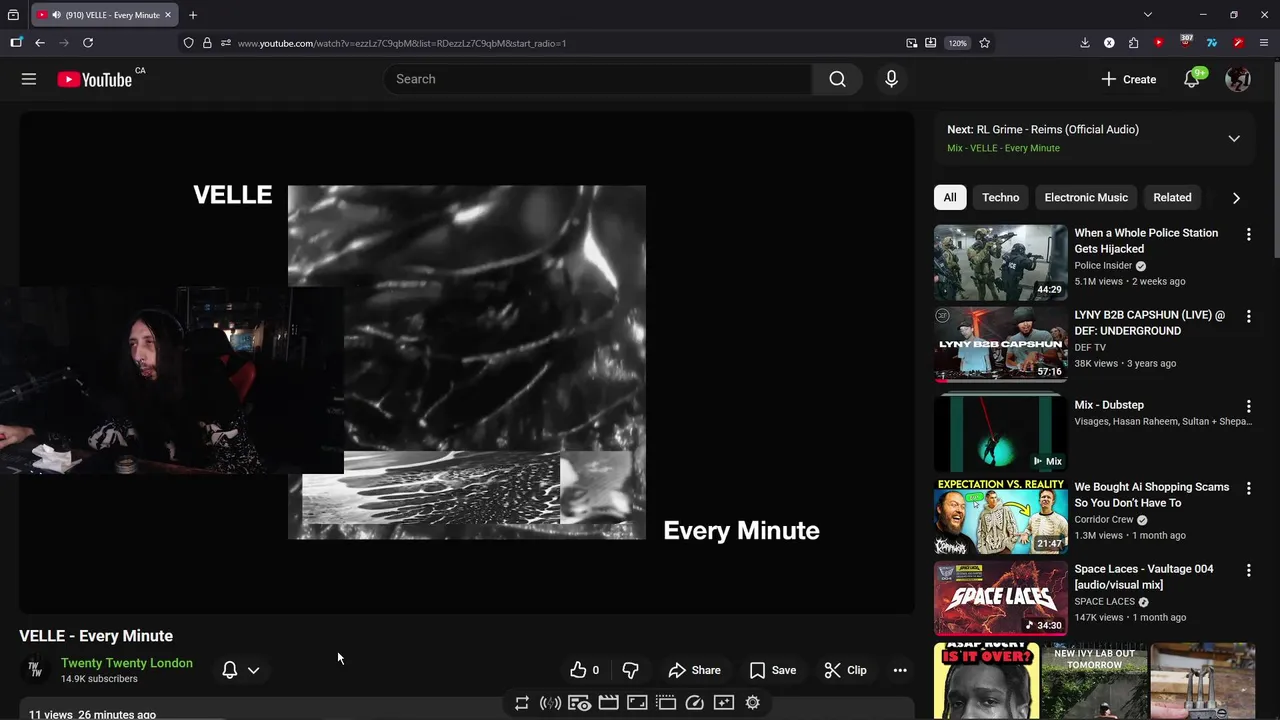The width and height of the screenshot is (1280, 720).
Task: Open the account avatar menu
Action: coord(1238,79)
